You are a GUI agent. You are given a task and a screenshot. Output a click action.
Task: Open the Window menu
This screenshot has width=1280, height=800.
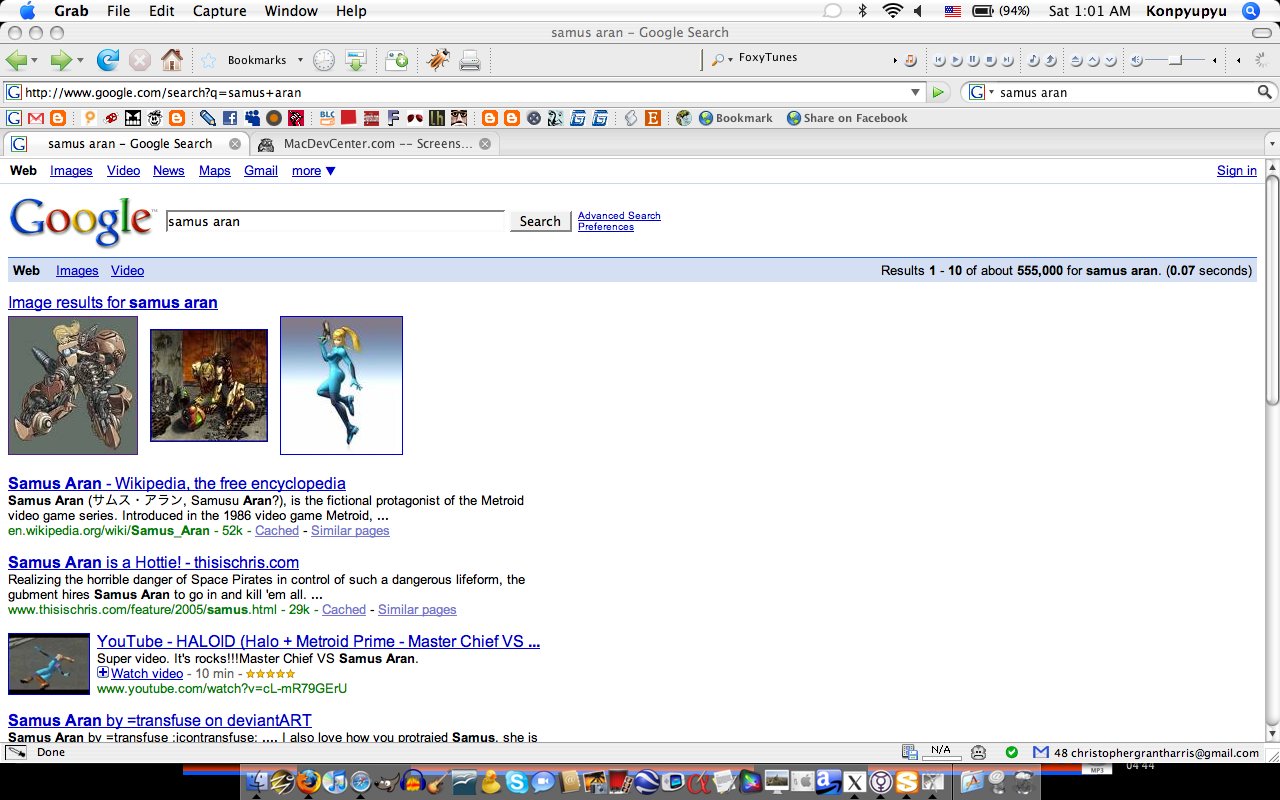[291, 11]
